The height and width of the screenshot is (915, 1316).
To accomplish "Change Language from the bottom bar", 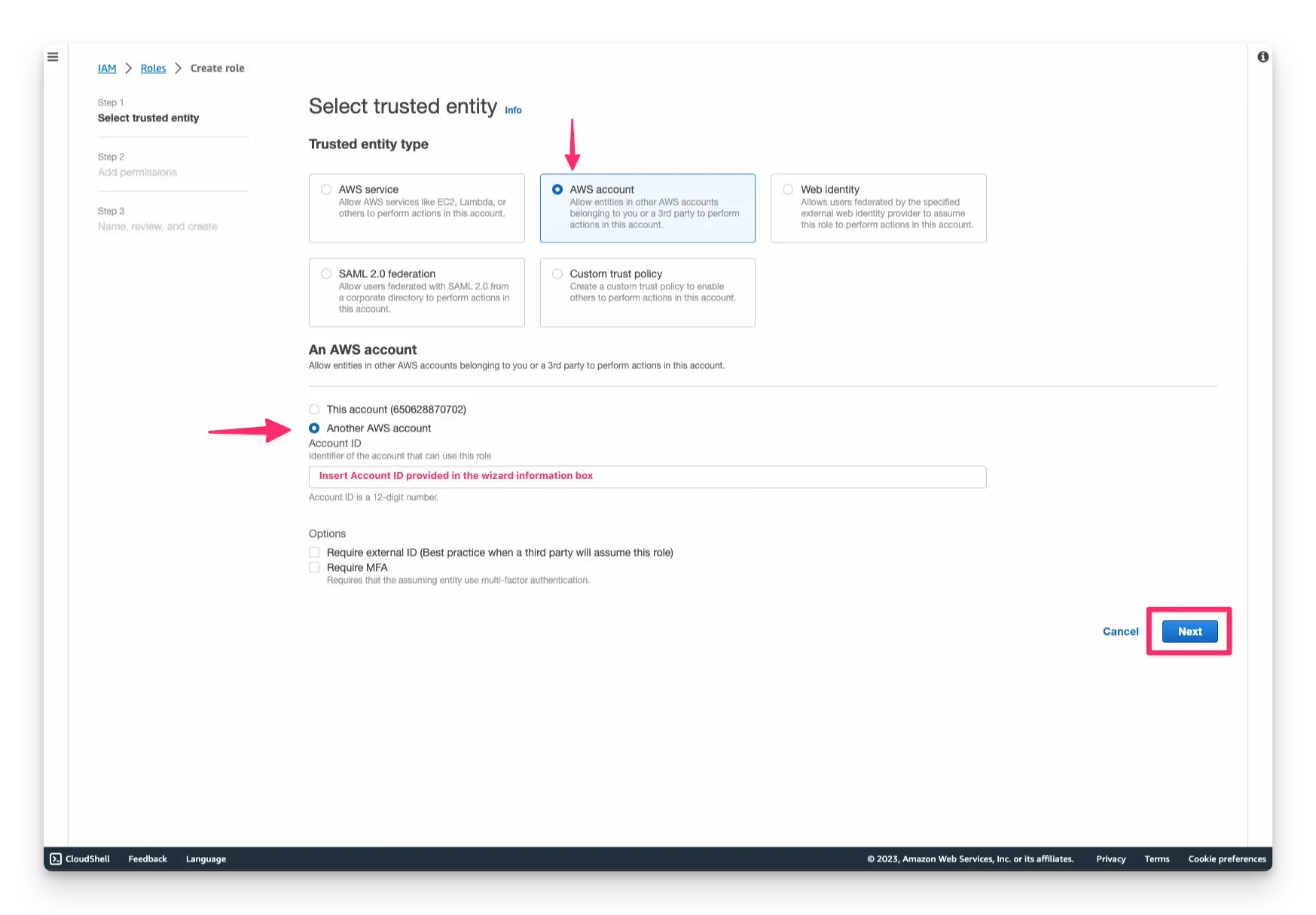I will (205, 859).
